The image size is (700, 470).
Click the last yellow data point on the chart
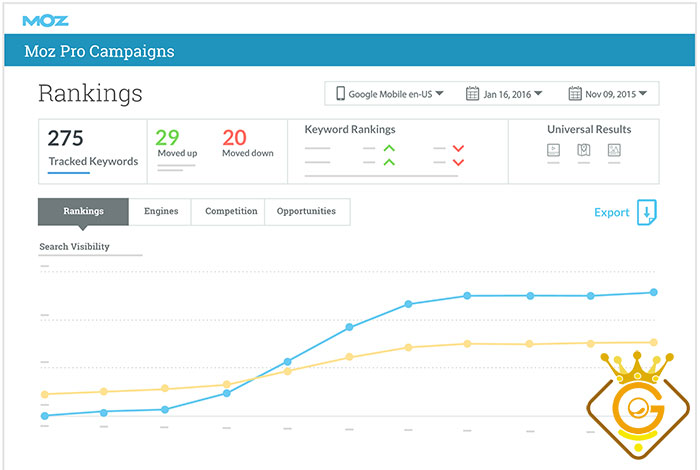654,342
